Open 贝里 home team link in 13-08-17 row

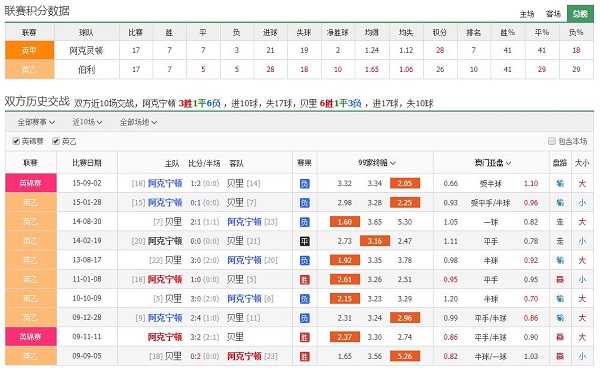click(173, 261)
